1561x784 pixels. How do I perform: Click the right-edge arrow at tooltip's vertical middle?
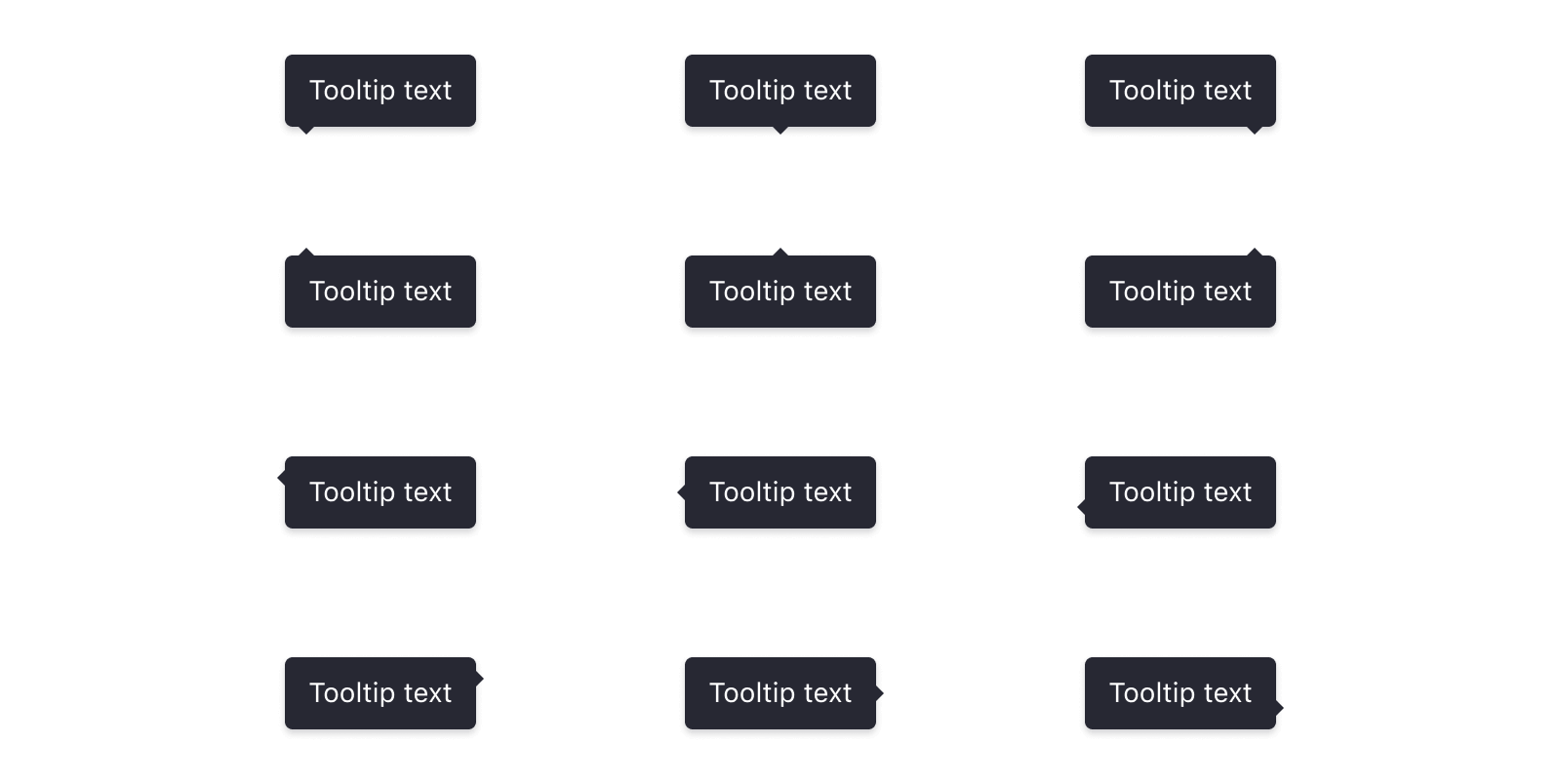pyautogui.click(x=882, y=693)
